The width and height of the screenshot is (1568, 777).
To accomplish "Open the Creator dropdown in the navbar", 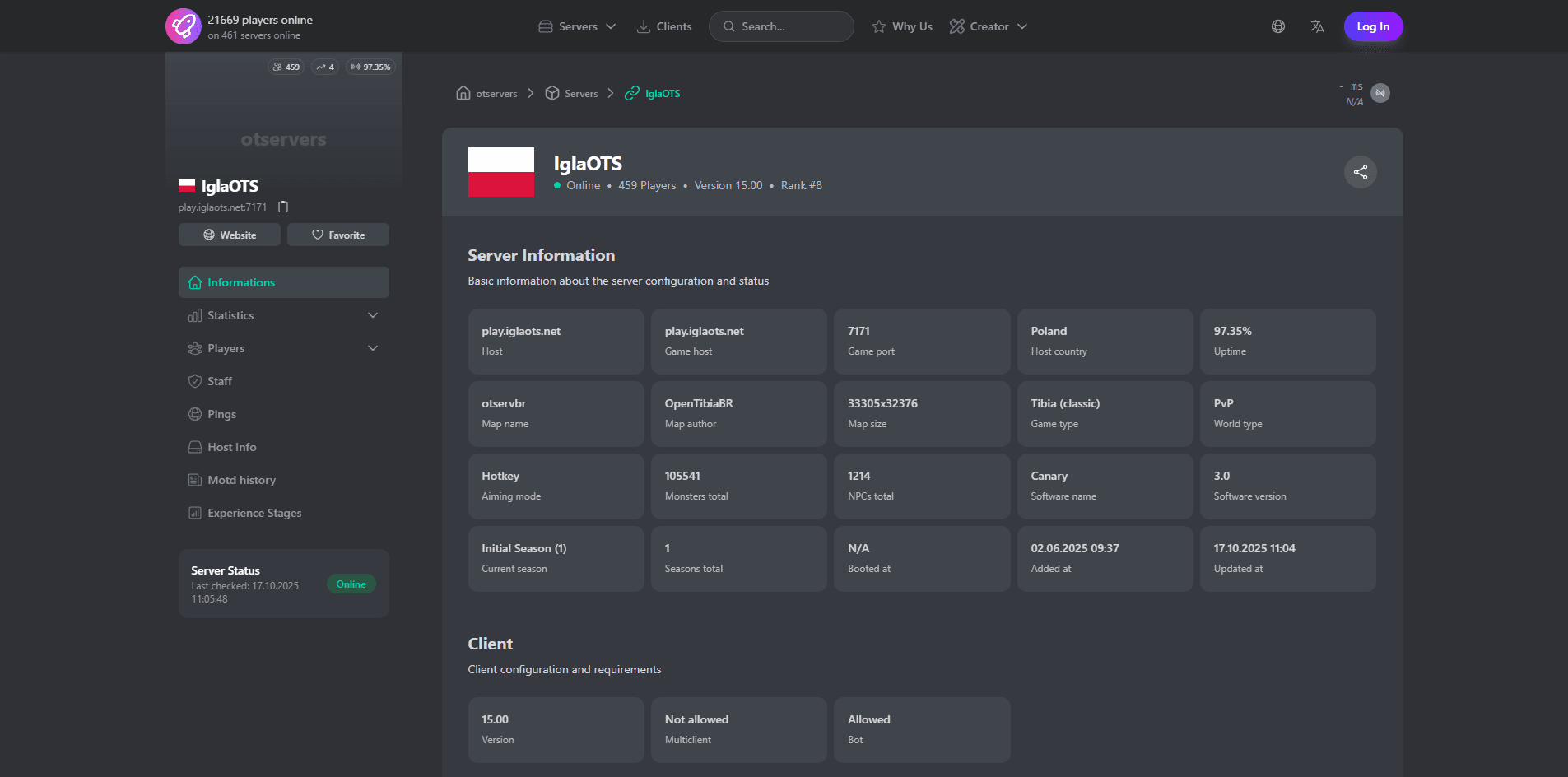I will coord(989,26).
